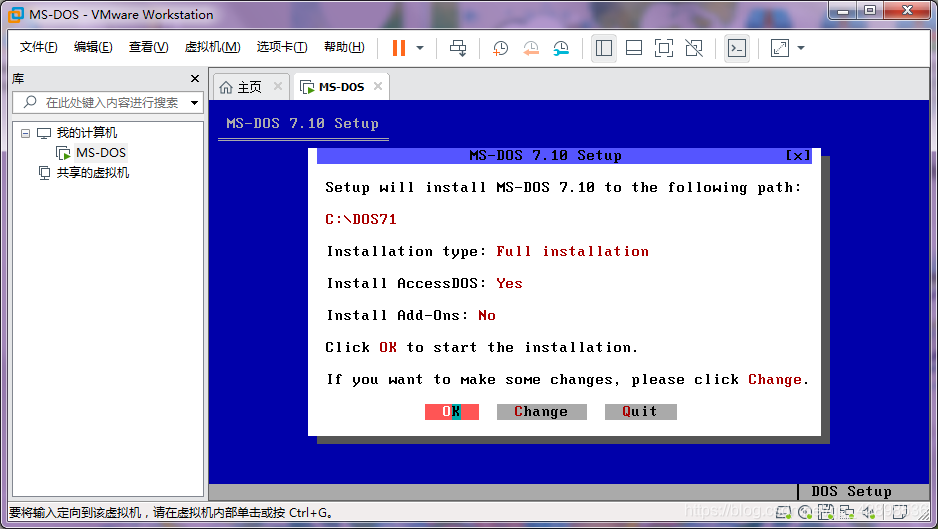Click the Change button in DOS Setup
This screenshot has width=938, height=529.
(x=541, y=412)
